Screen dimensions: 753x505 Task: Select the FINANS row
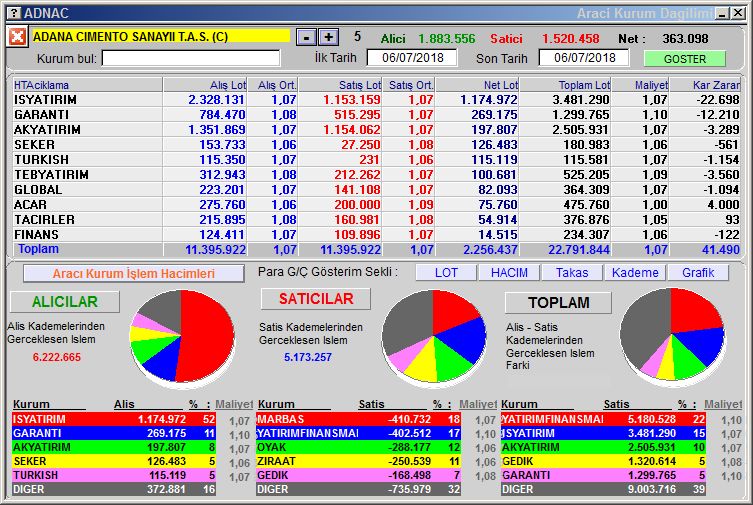pyautogui.click(x=376, y=235)
